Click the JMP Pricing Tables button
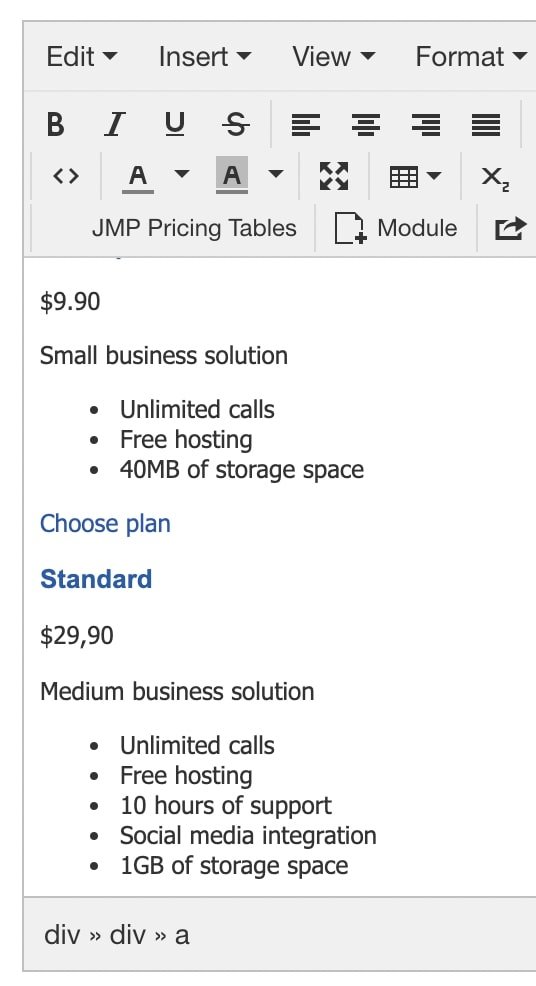Image resolution: width=536 pixels, height=986 pixels. 194,228
